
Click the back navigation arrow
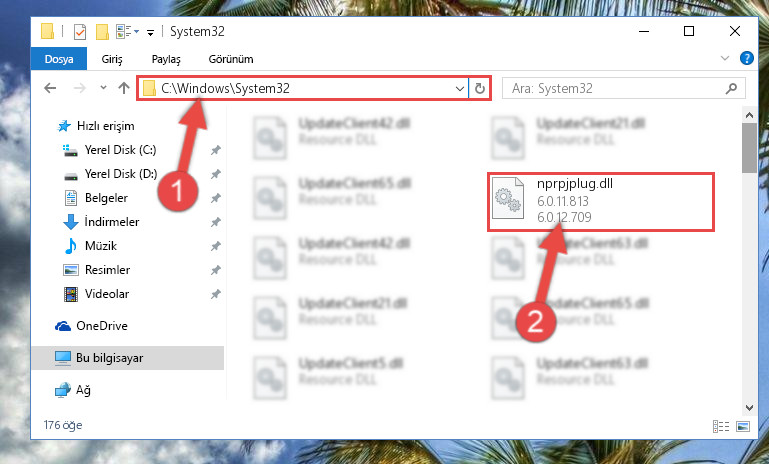(x=50, y=88)
